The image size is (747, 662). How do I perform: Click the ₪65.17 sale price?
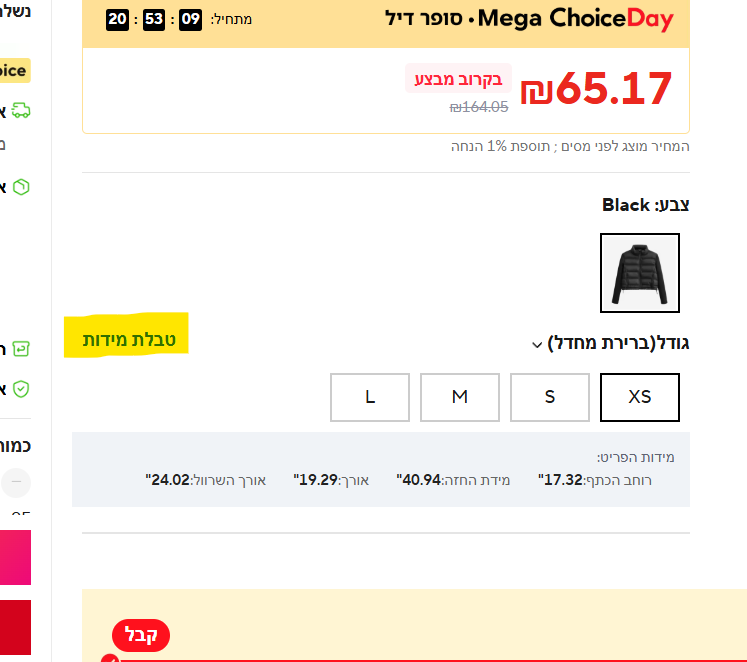pyautogui.click(x=596, y=90)
